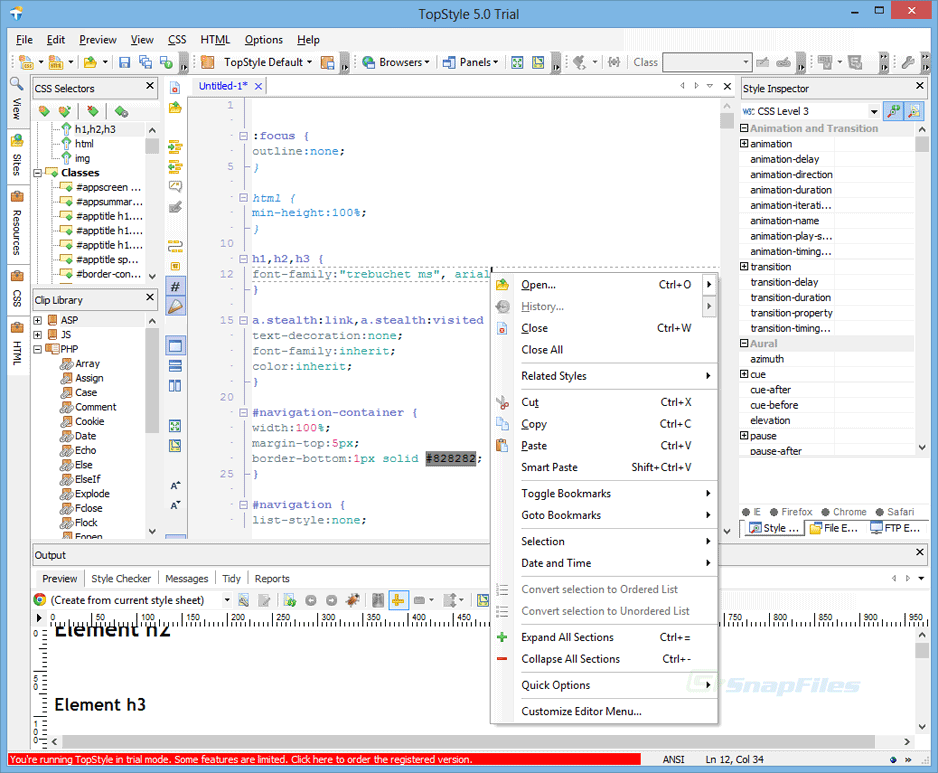Click the decrease font size A icon

pos(175,506)
